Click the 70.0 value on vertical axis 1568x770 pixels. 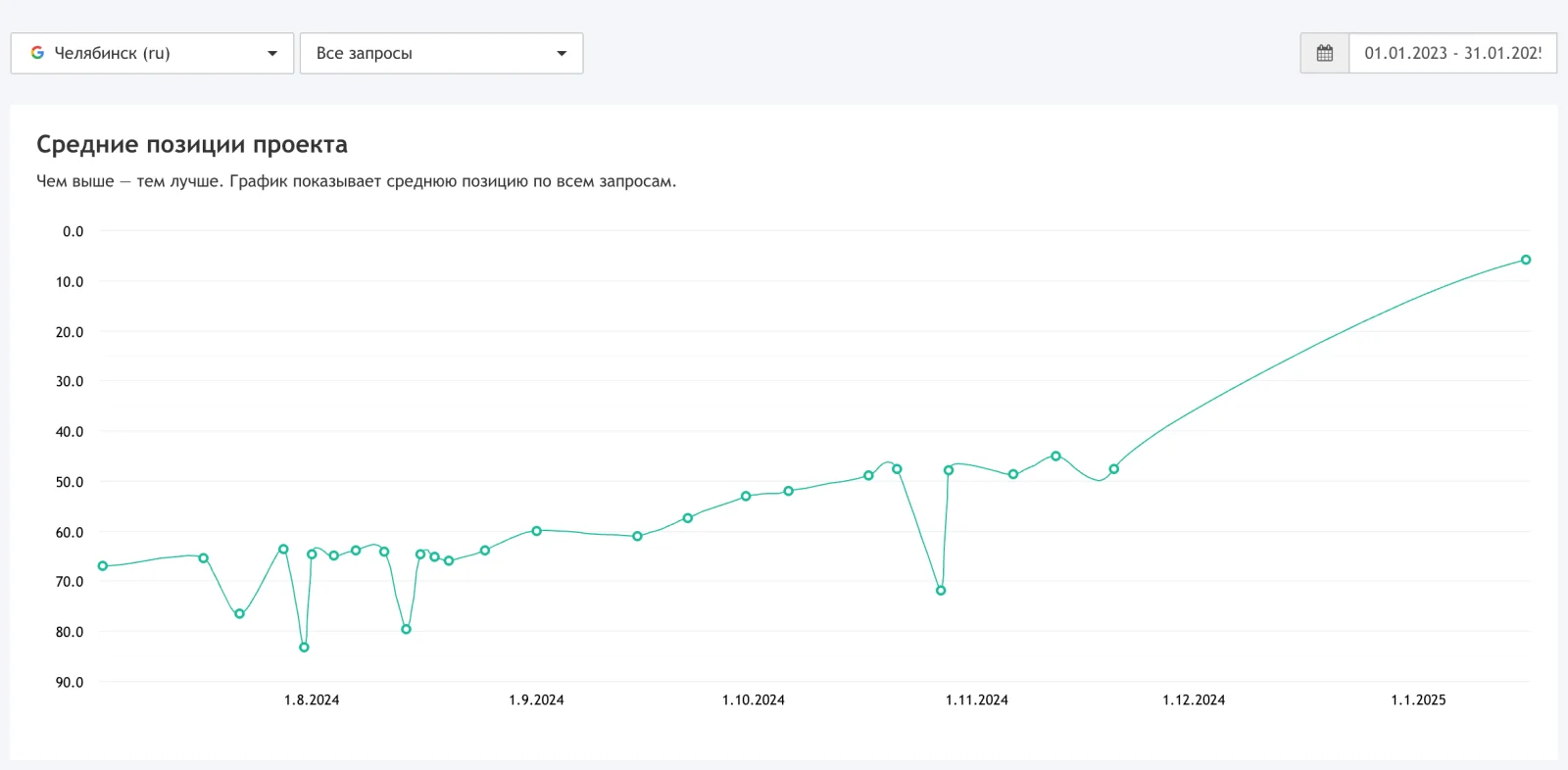[x=70, y=582]
